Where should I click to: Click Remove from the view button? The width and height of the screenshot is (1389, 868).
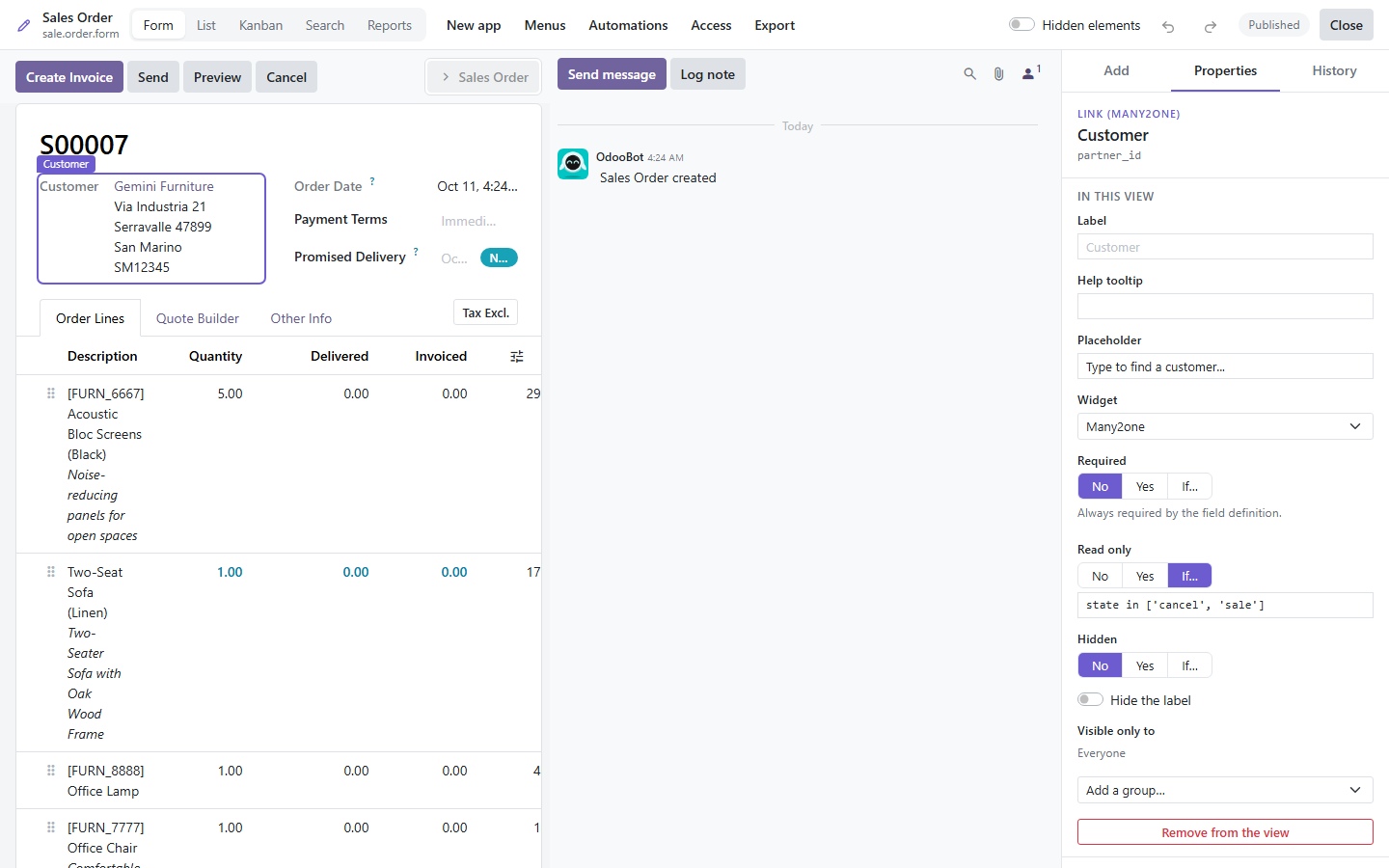[1225, 832]
